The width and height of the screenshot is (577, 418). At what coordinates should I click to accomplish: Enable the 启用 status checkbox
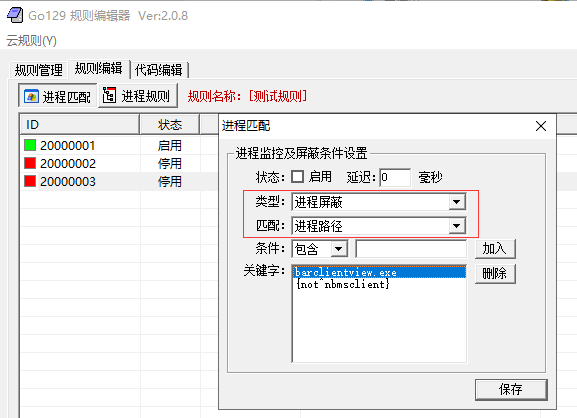click(x=297, y=177)
